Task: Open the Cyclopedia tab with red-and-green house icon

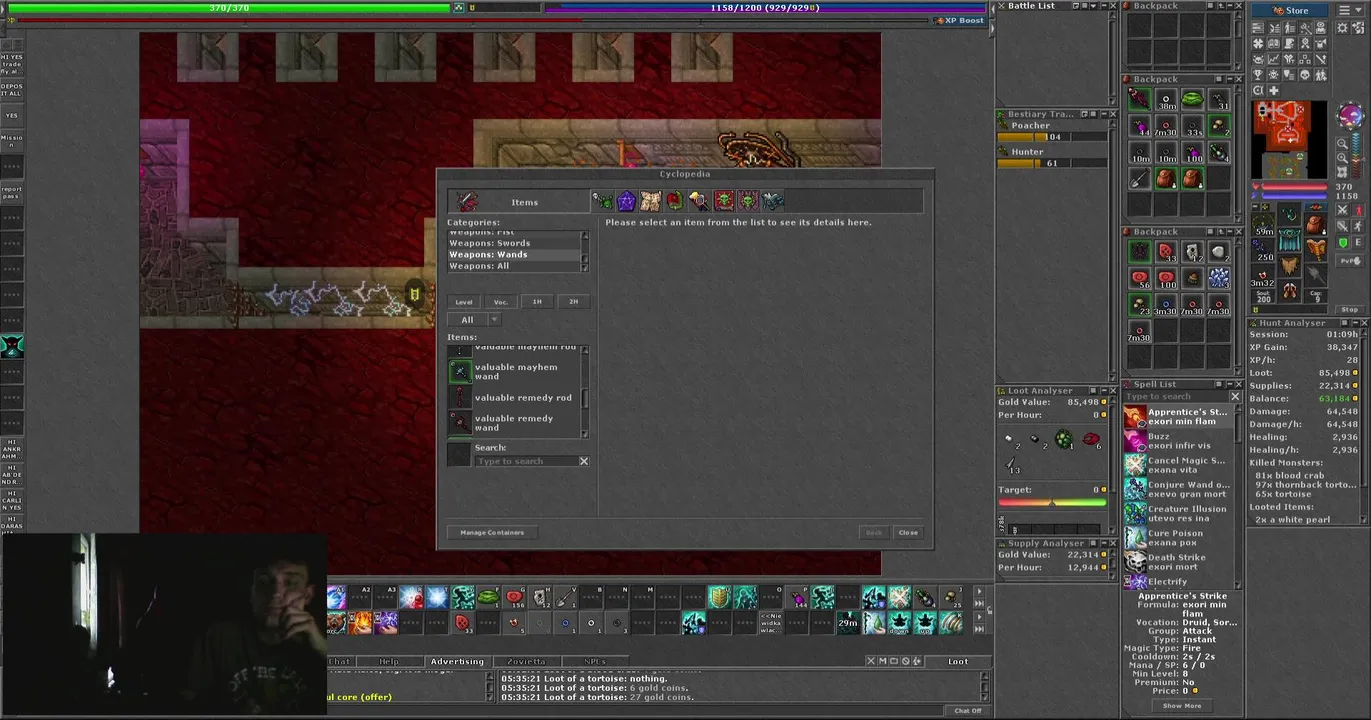Action: coord(675,202)
